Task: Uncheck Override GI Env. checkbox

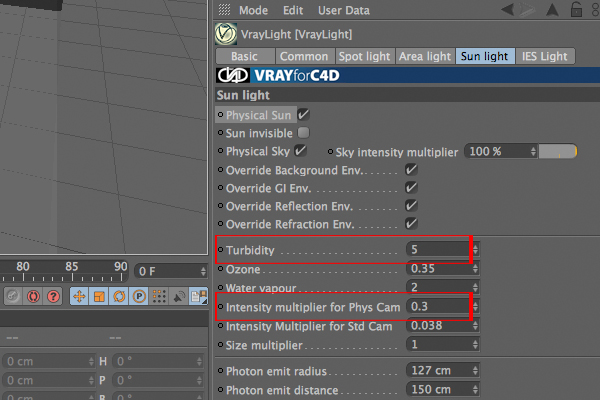Action: pyautogui.click(x=411, y=188)
